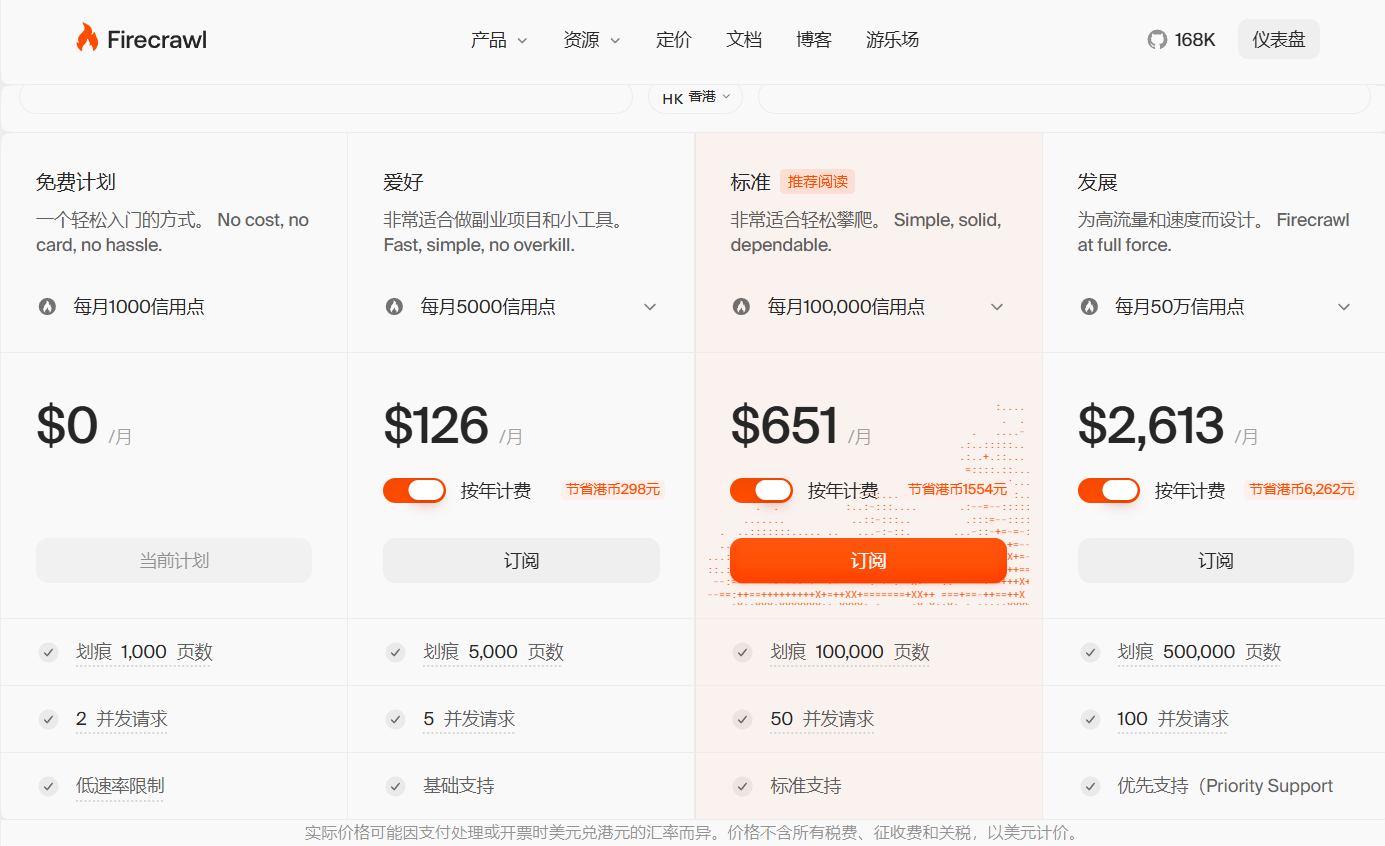The height and width of the screenshot is (846, 1385).
Task: Click flame credit icon in 免费计划 card
Action: [x=47, y=307]
